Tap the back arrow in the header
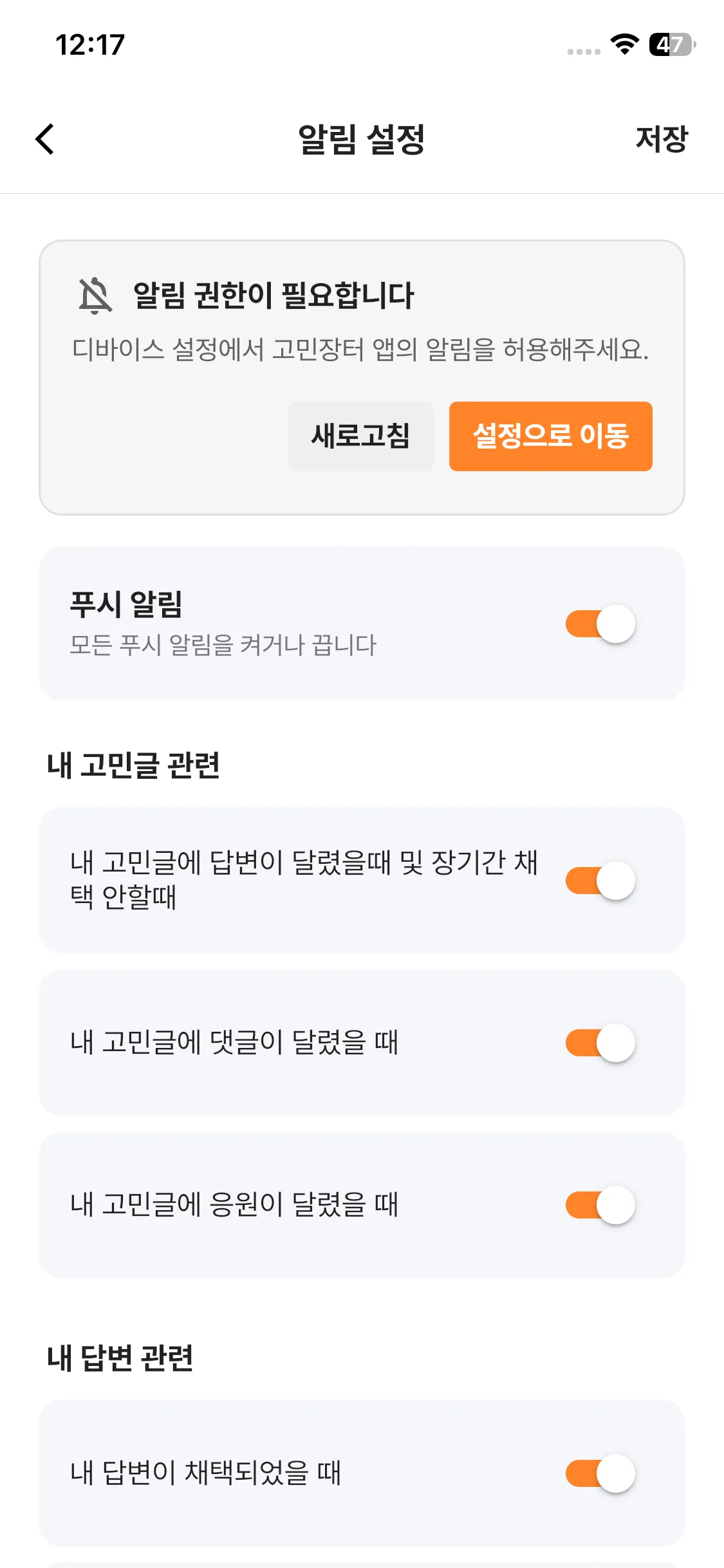This screenshot has width=724, height=1568. (x=44, y=139)
